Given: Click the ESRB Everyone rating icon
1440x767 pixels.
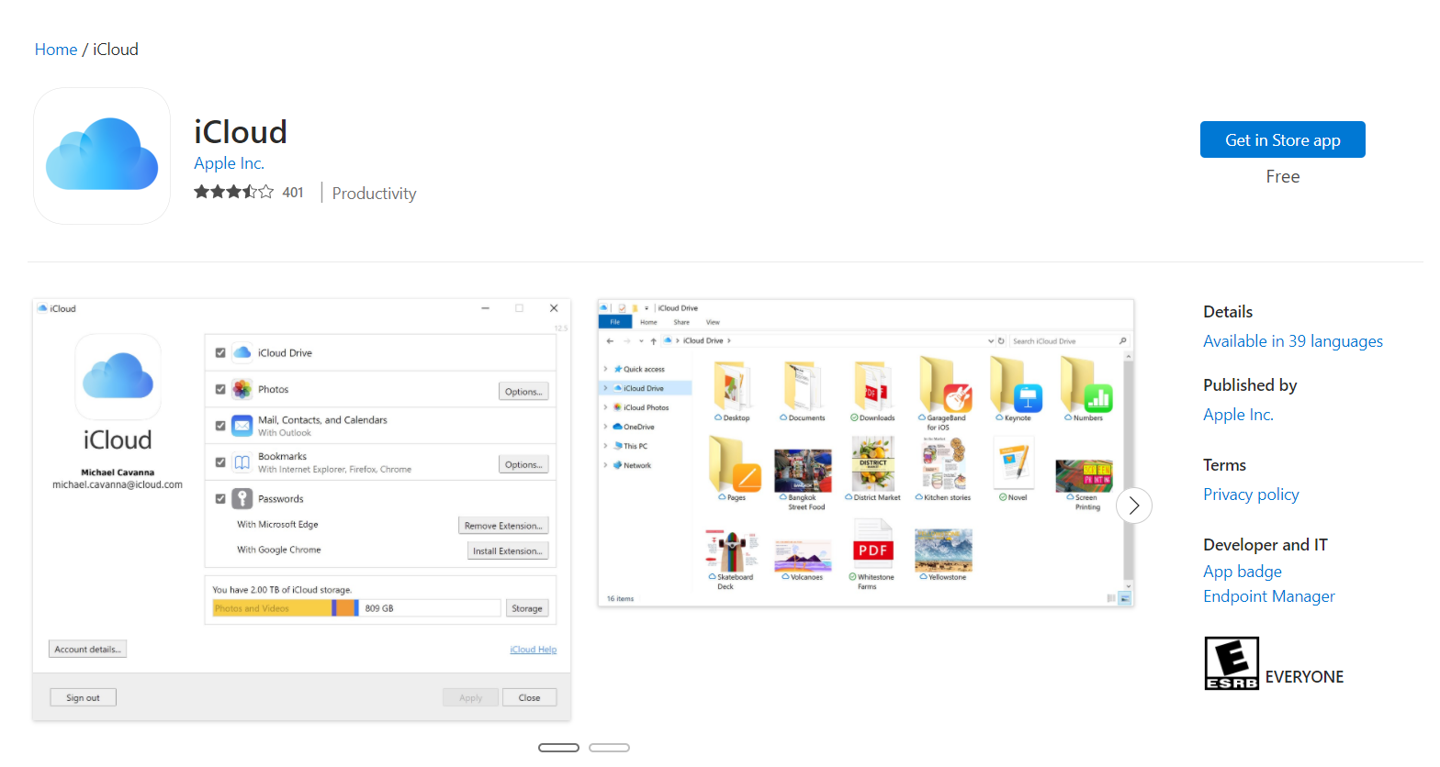Looking at the screenshot, I should pyautogui.click(x=1229, y=662).
